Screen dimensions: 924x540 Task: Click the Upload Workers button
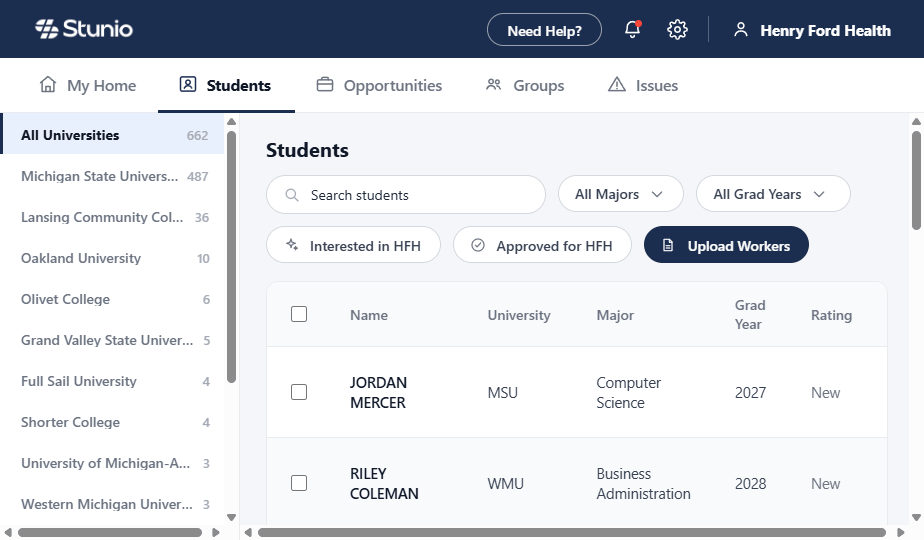(x=726, y=245)
